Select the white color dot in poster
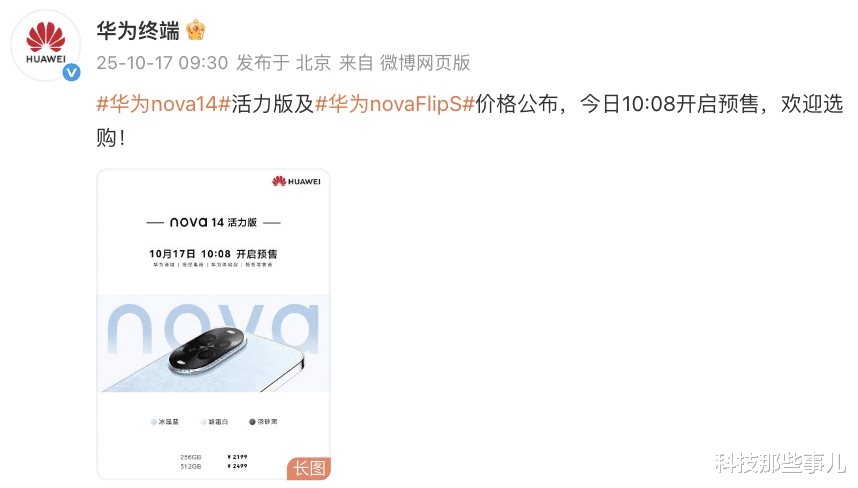 [203, 422]
